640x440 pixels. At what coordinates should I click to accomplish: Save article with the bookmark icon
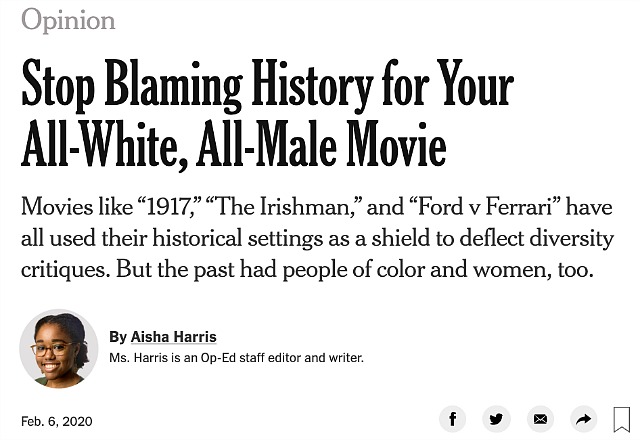pos(622,419)
